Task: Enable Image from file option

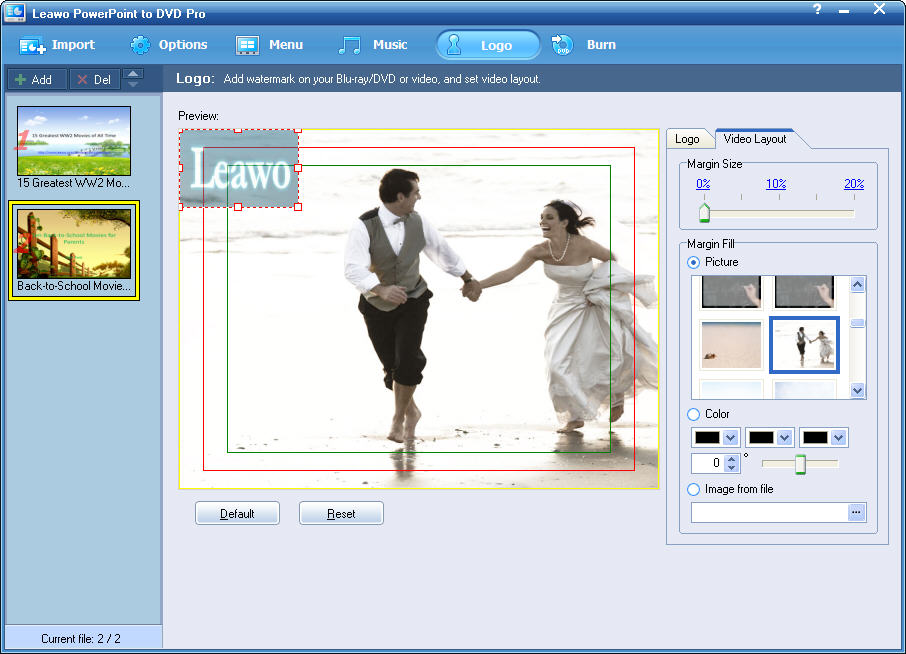Action: [x=694, y=489]
